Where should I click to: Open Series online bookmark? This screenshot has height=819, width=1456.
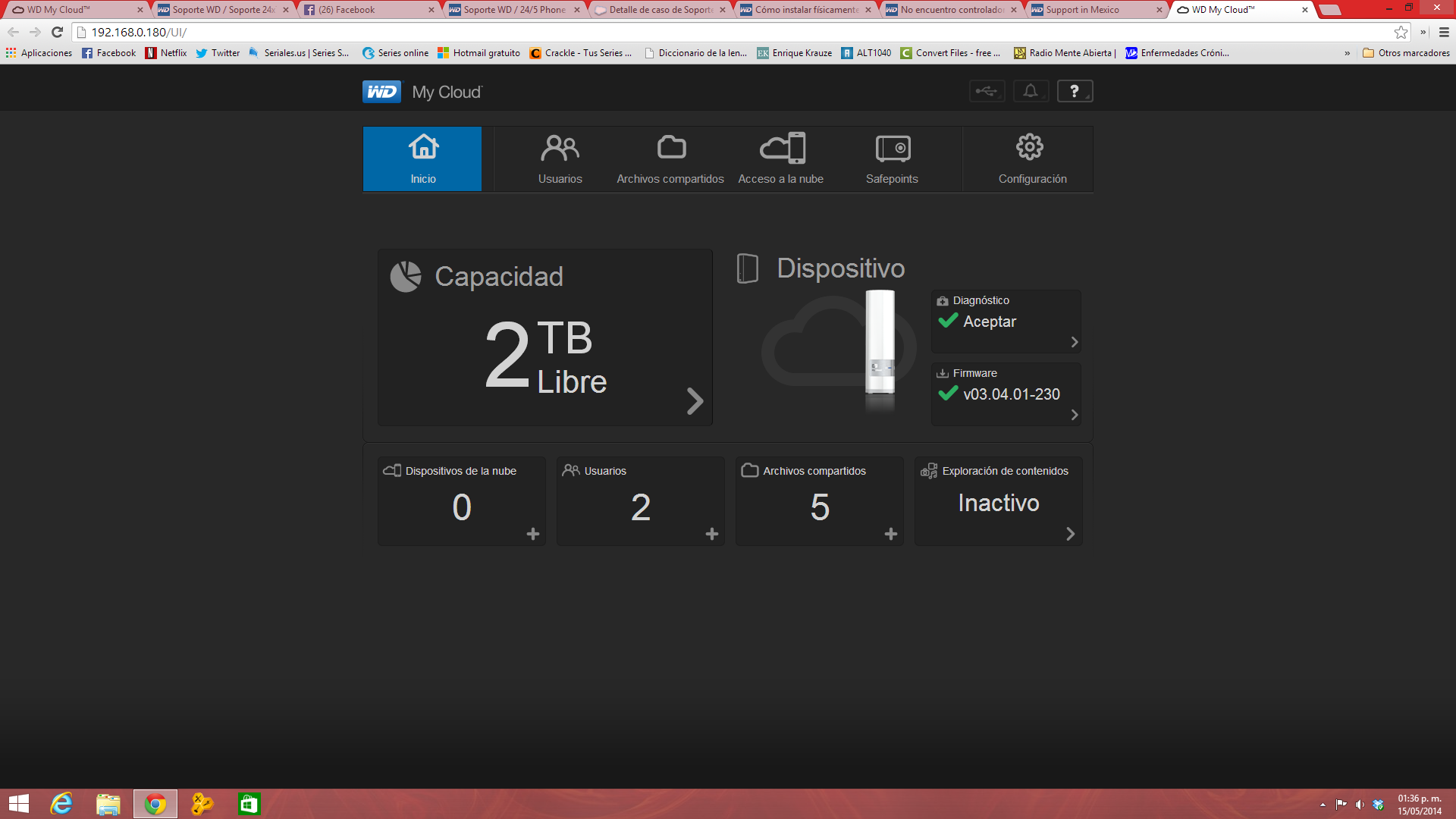(395, 53)
